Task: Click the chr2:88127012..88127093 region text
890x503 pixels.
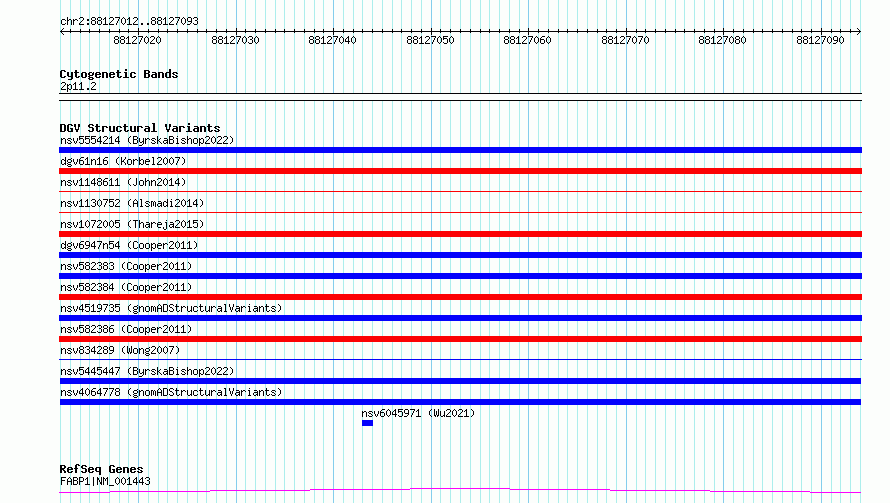Action: click(x=129, y=22)
